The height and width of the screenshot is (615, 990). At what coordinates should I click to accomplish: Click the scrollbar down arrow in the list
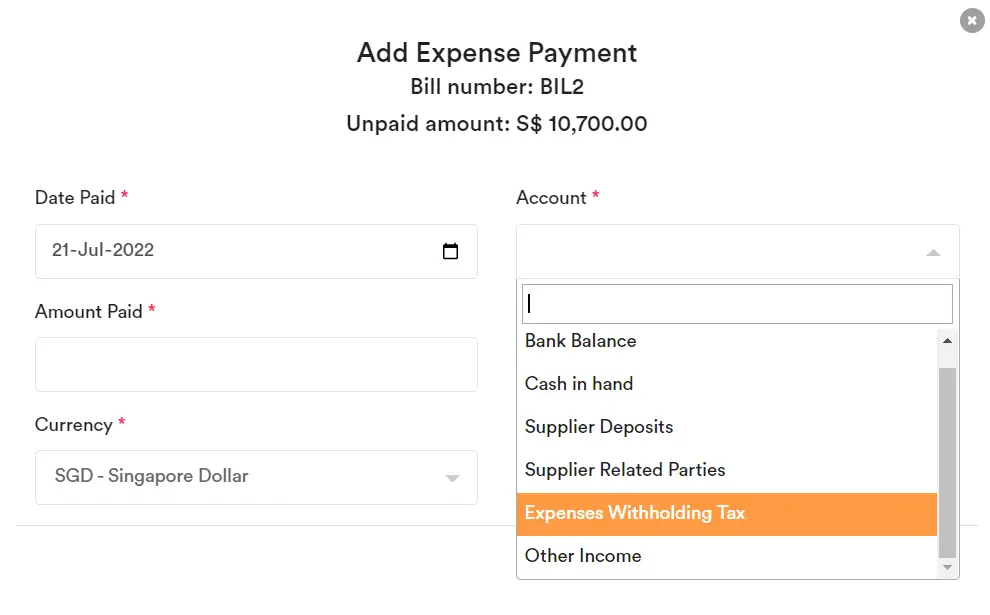tap(946, 567)
